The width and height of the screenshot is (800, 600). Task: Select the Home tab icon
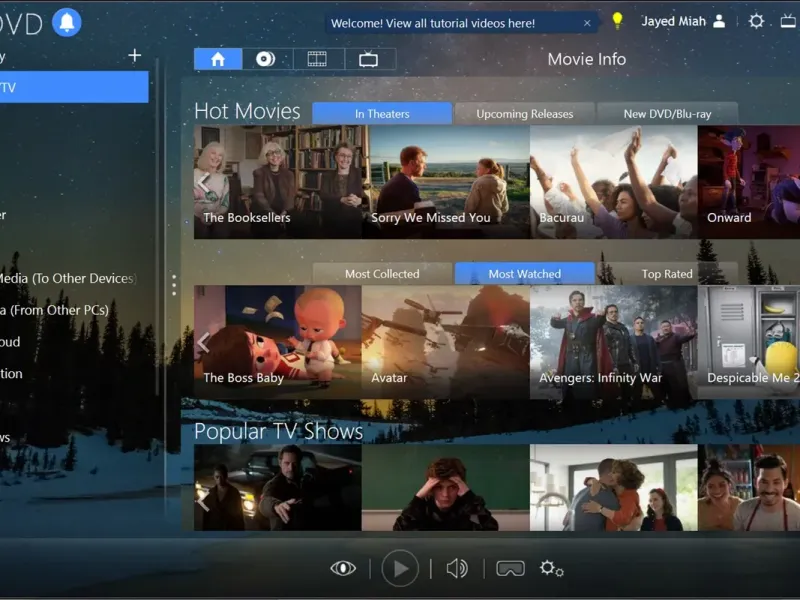[218, 59]
